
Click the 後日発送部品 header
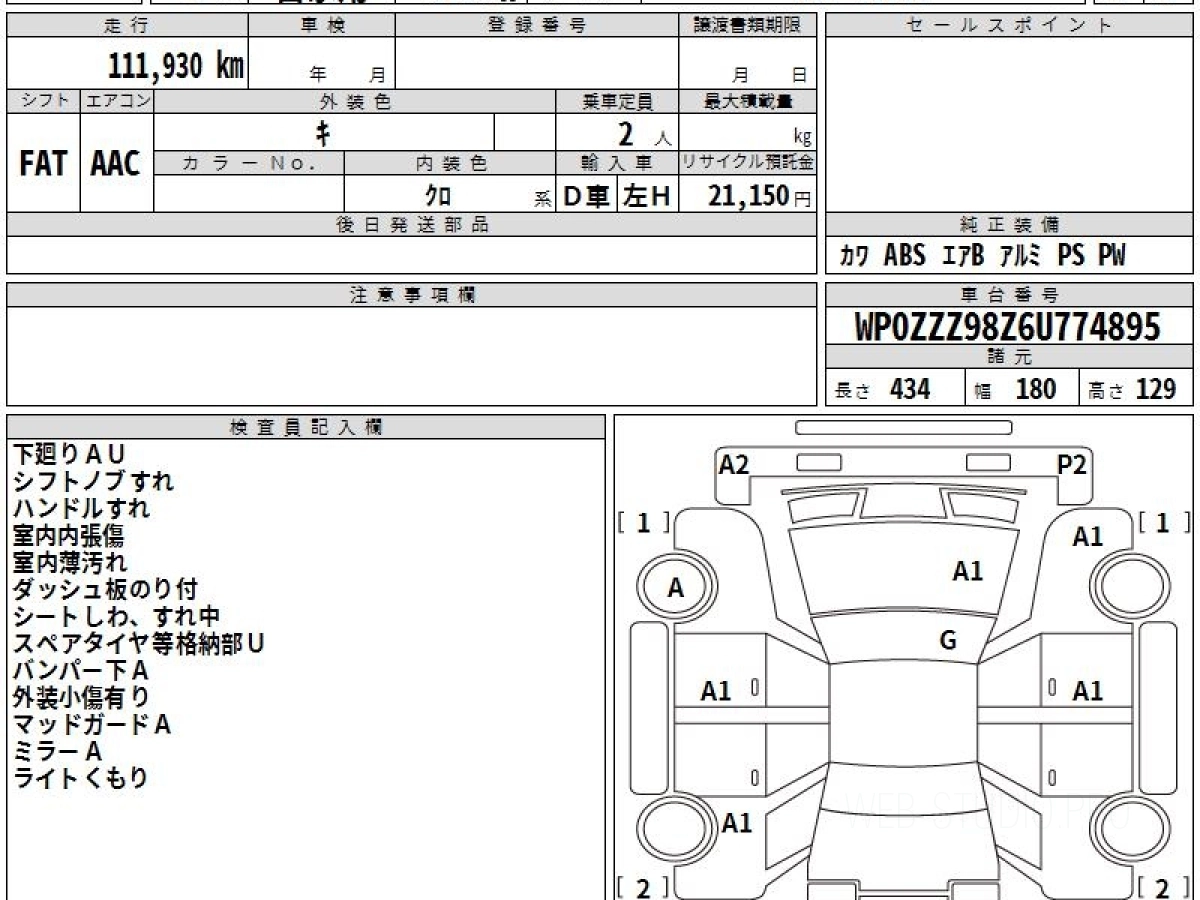[x=411, y=225]
